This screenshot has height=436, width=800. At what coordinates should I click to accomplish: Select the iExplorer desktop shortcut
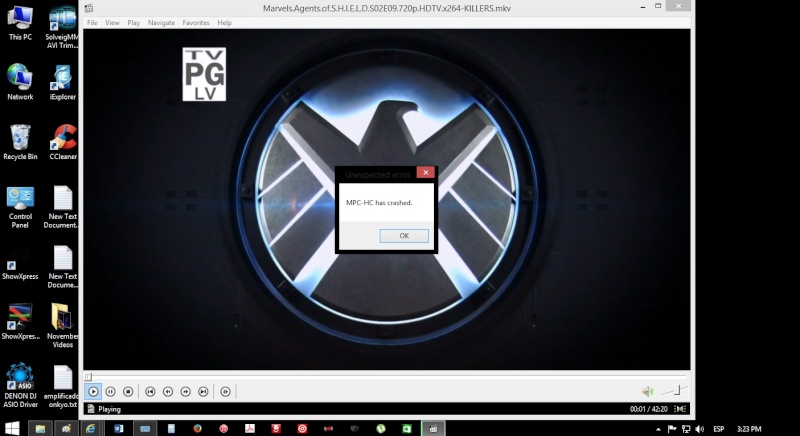[62, 82]
